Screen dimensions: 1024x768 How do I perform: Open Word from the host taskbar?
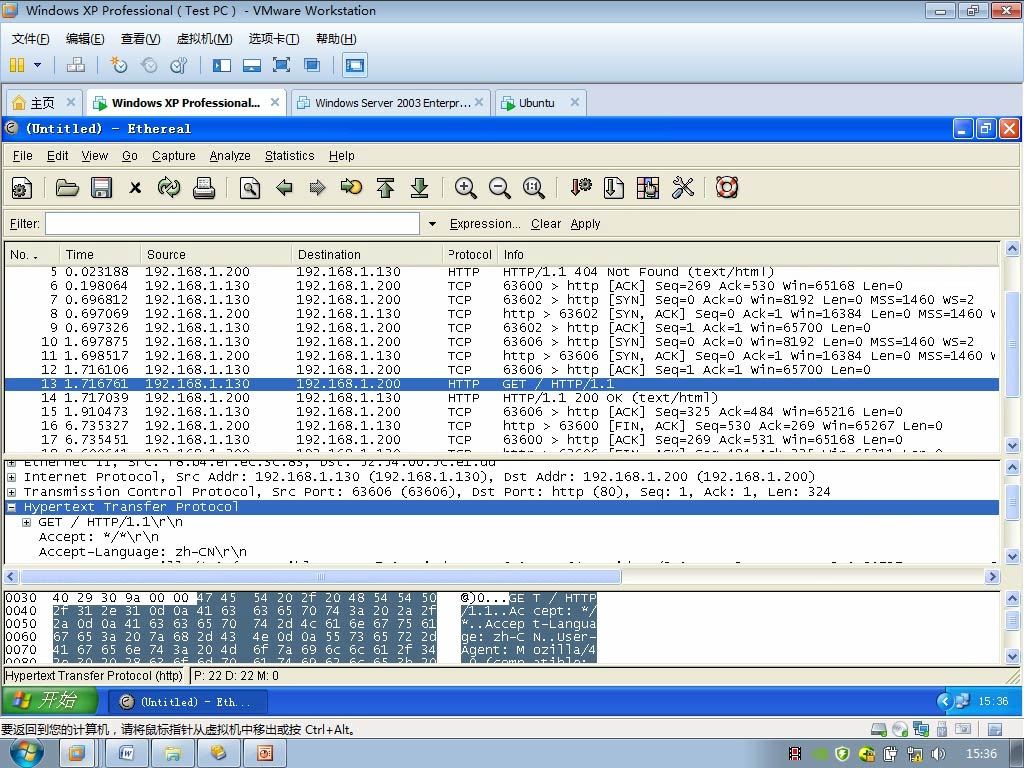(x=126, y=754)
